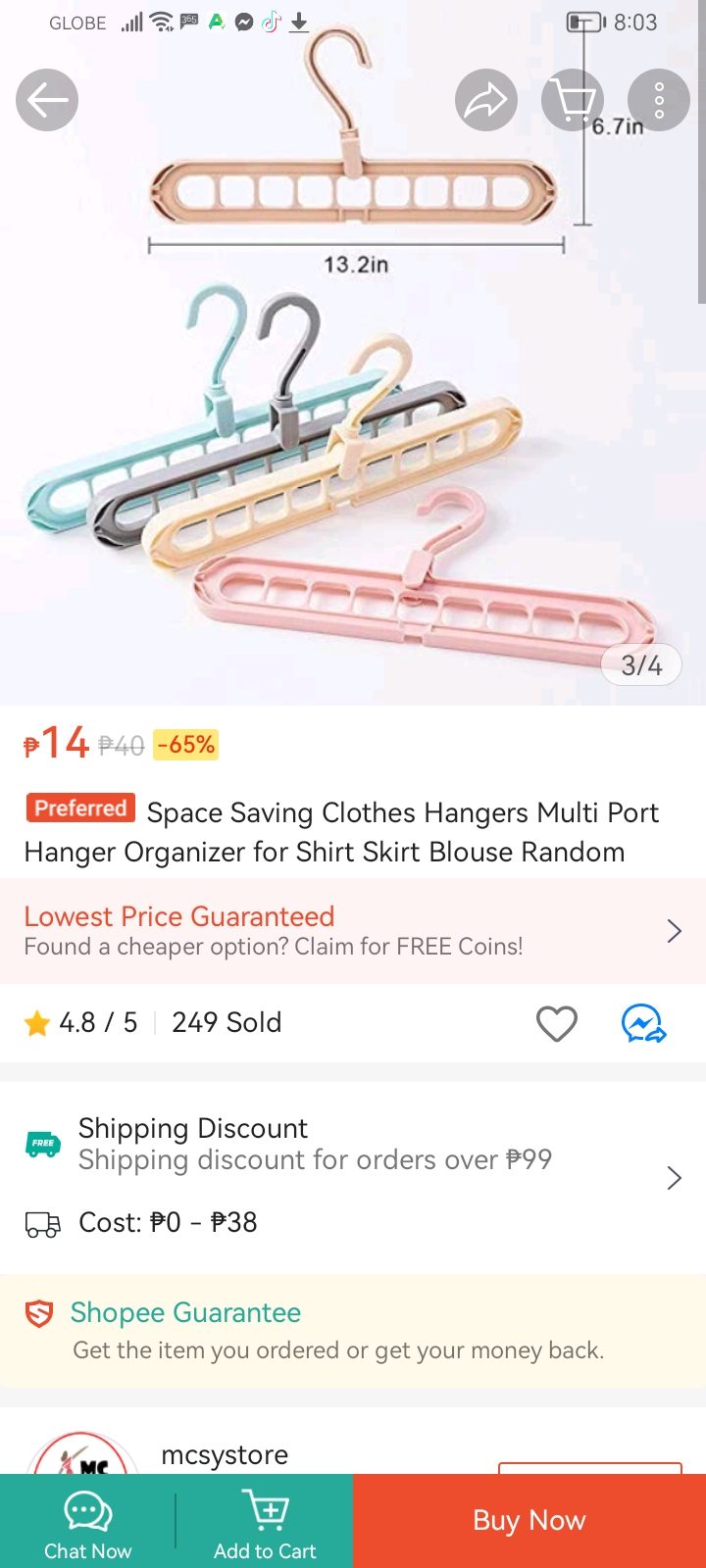Open the shopping cart
Viewport: 706px width, 1568px height.
pos(572,100)
